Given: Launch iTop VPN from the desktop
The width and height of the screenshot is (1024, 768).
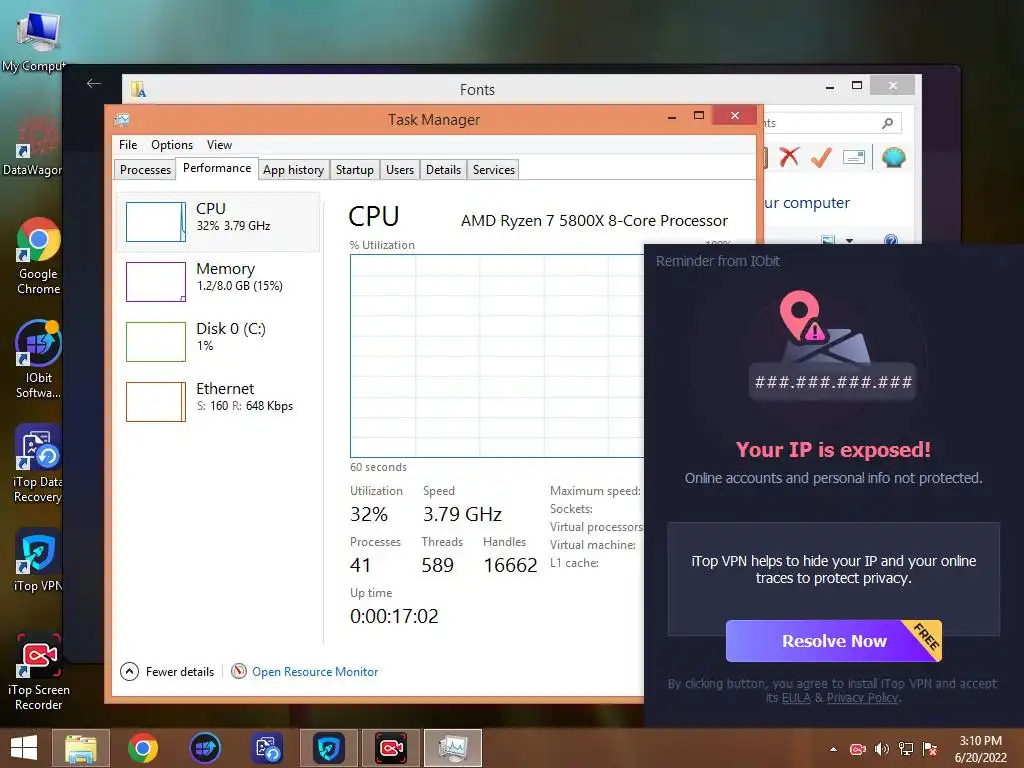Looking at the screenshot, I should coord(38,560).
